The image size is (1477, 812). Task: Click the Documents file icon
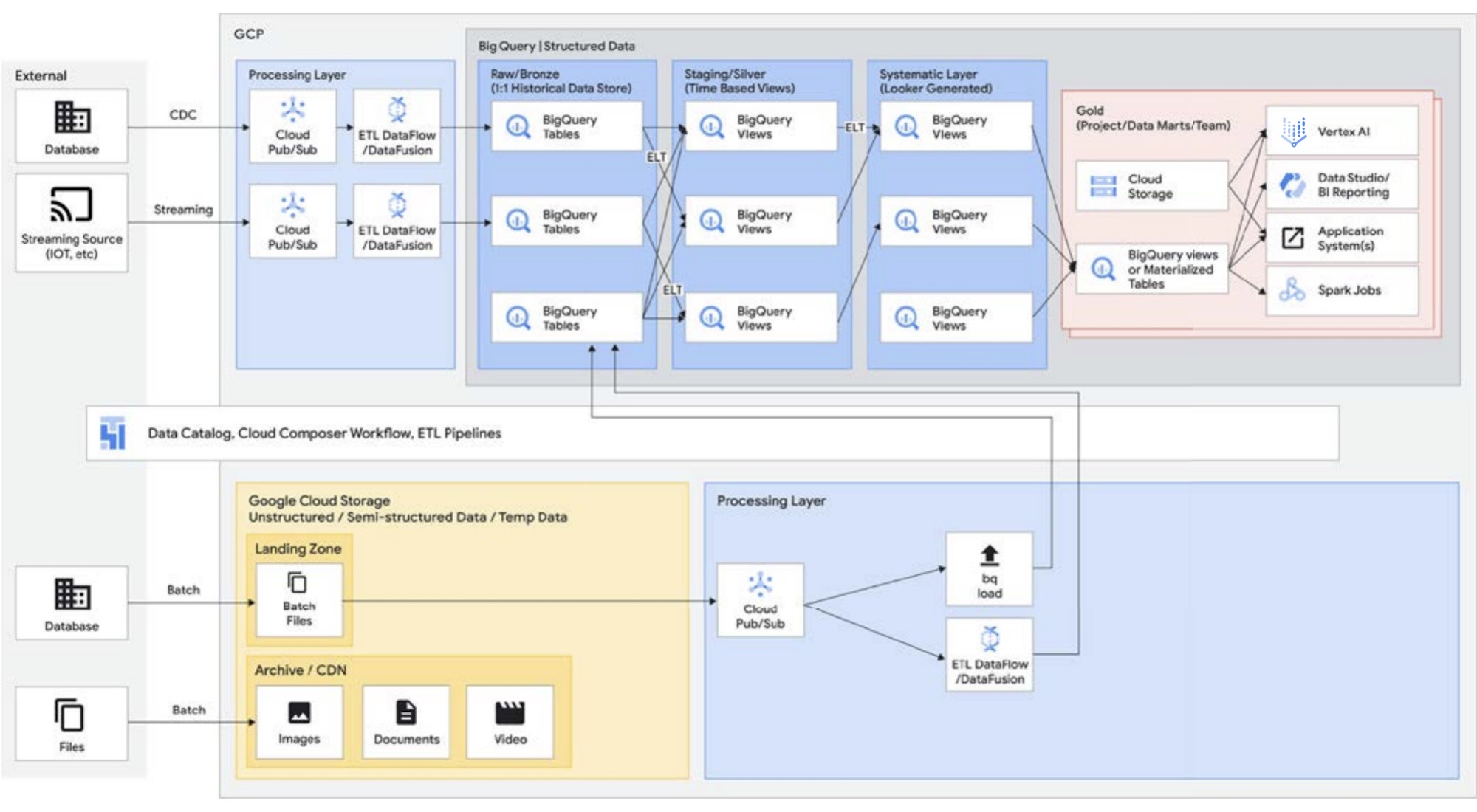[x=406, y=713]
